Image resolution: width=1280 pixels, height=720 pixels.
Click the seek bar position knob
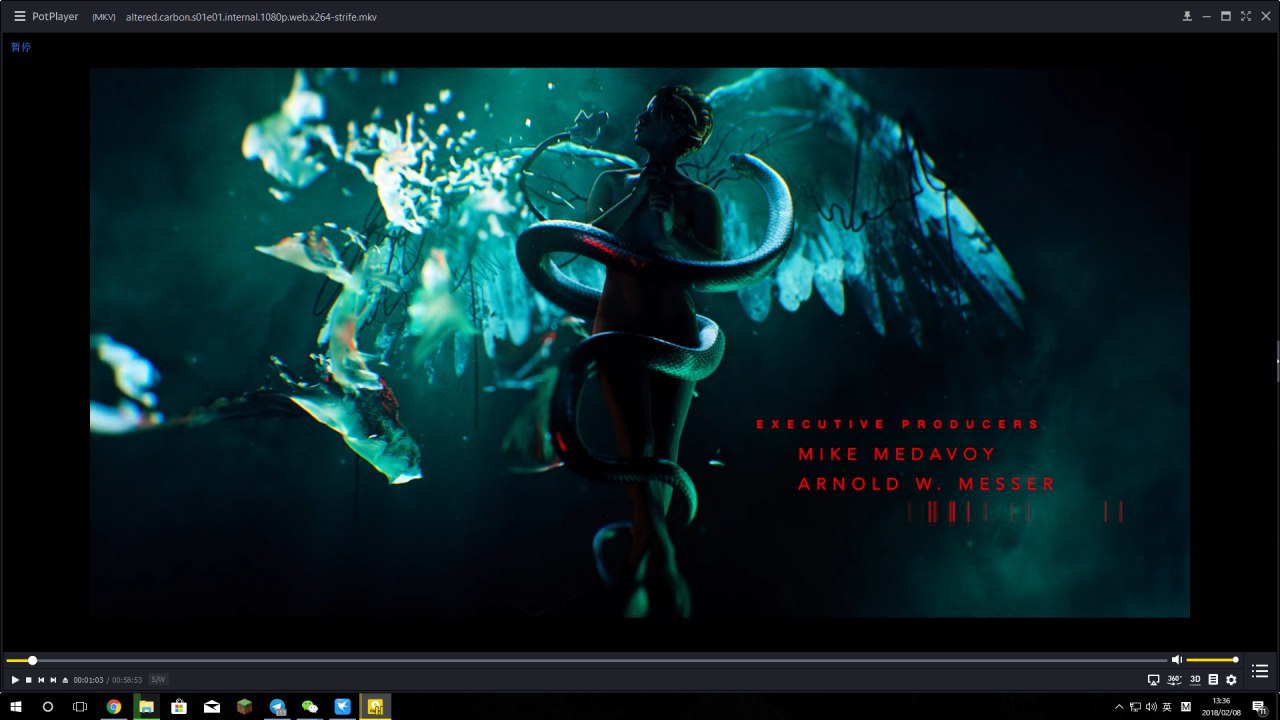click(32, 660)
